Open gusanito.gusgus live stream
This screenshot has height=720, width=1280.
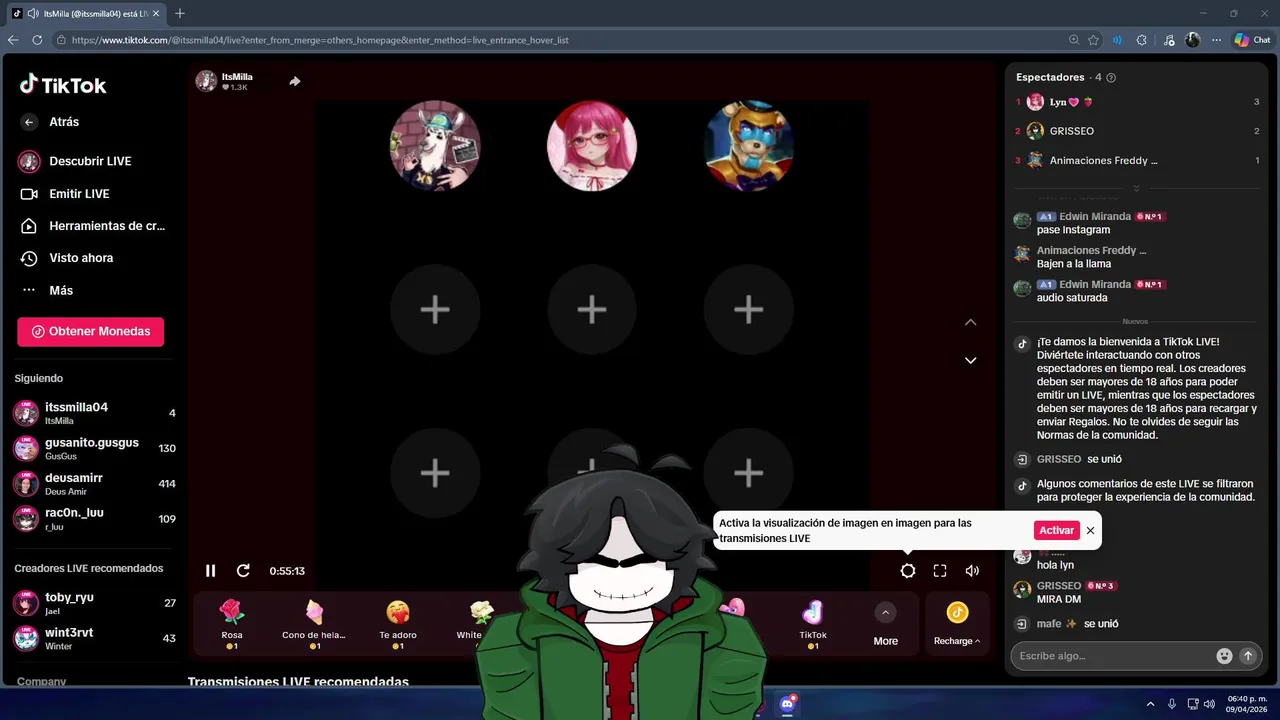coord(94,448)
